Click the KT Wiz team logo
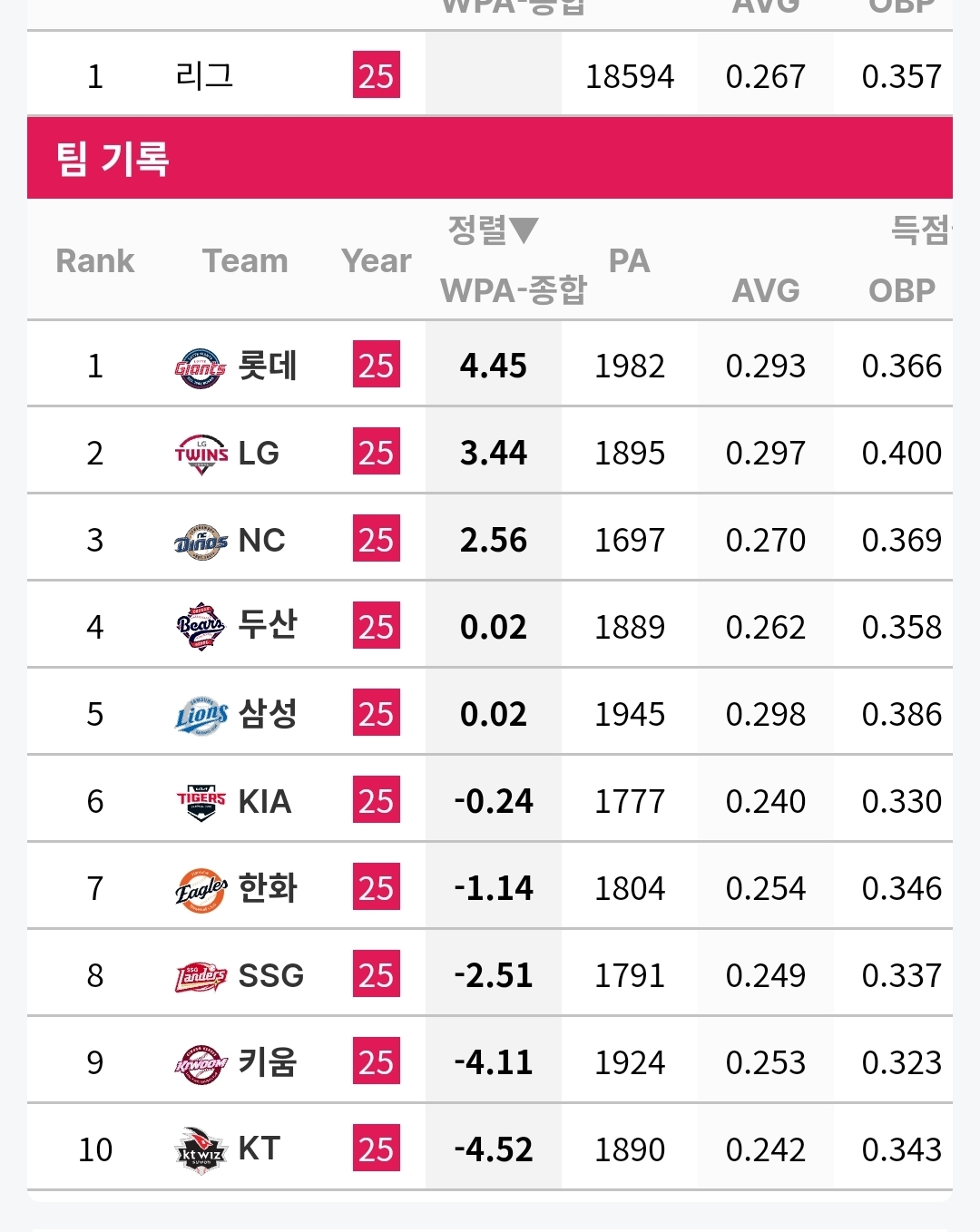 (x=201, y=1150)
